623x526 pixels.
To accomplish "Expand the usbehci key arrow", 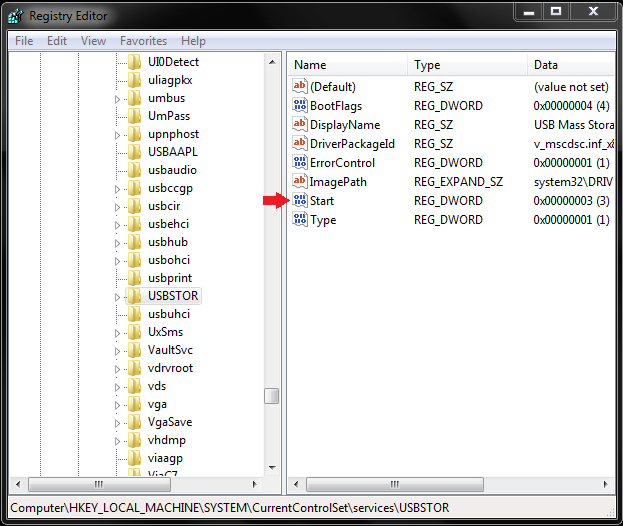I will tap(117, 225).
